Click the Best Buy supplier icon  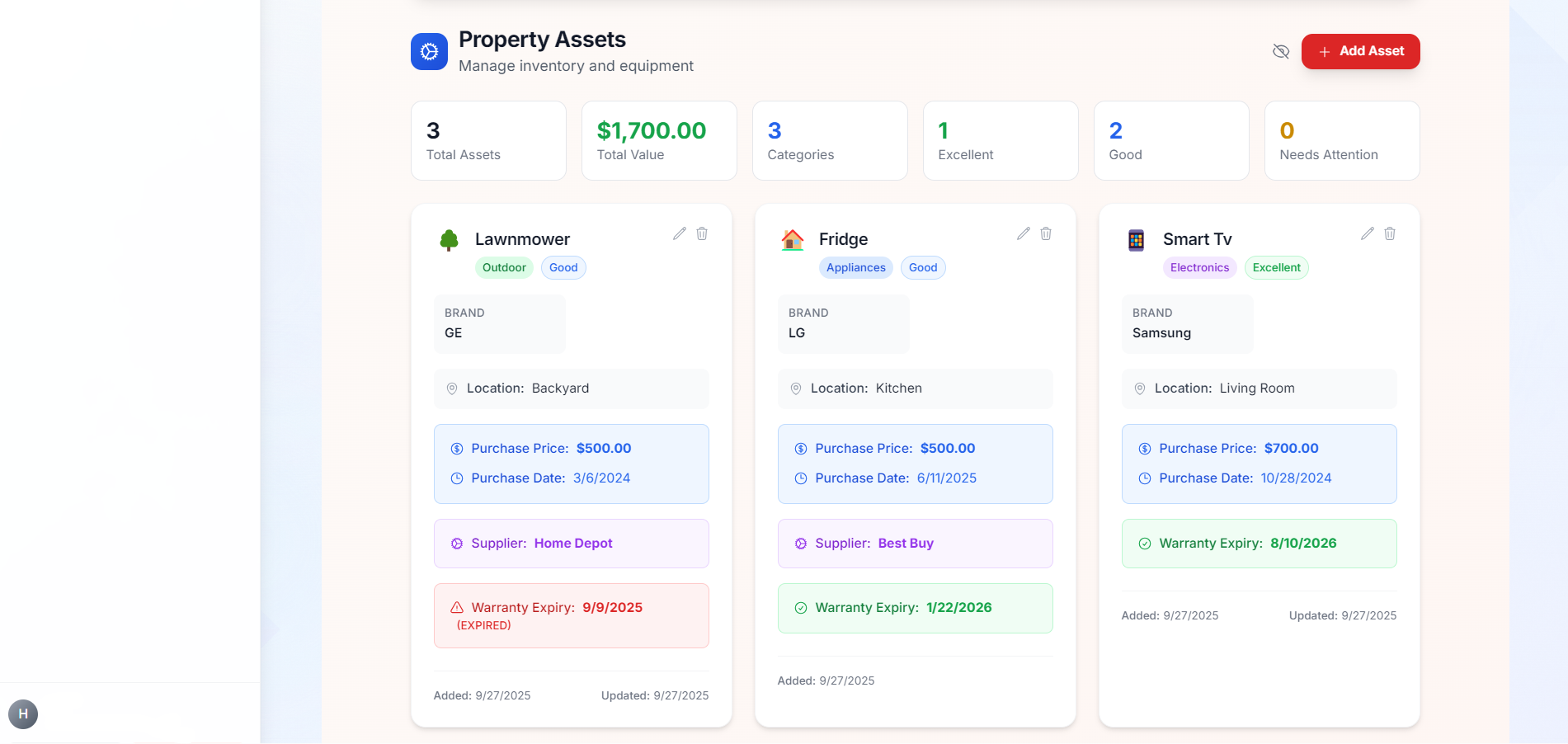pyautogui.click(x=801, y=544)
